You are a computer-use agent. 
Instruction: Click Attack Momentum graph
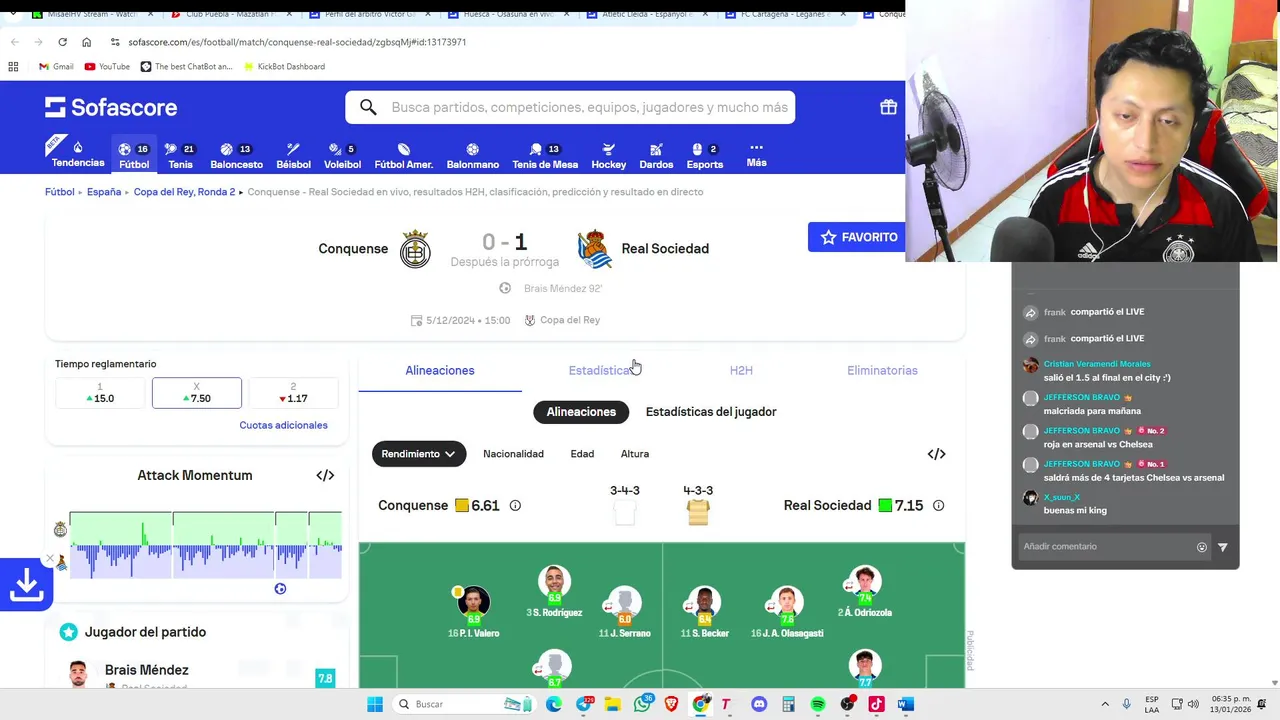click(x=205, y=545)
